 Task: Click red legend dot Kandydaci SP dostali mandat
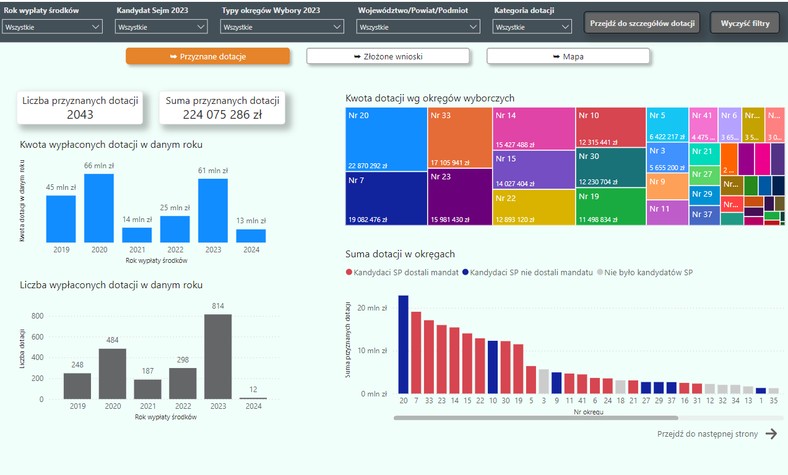pos(349,272)
